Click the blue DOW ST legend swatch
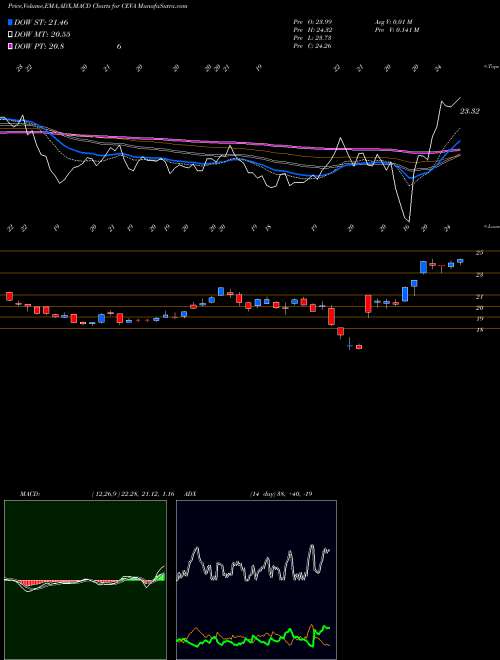Viewport: 500px width, 660px height. (x=11, y=22)
